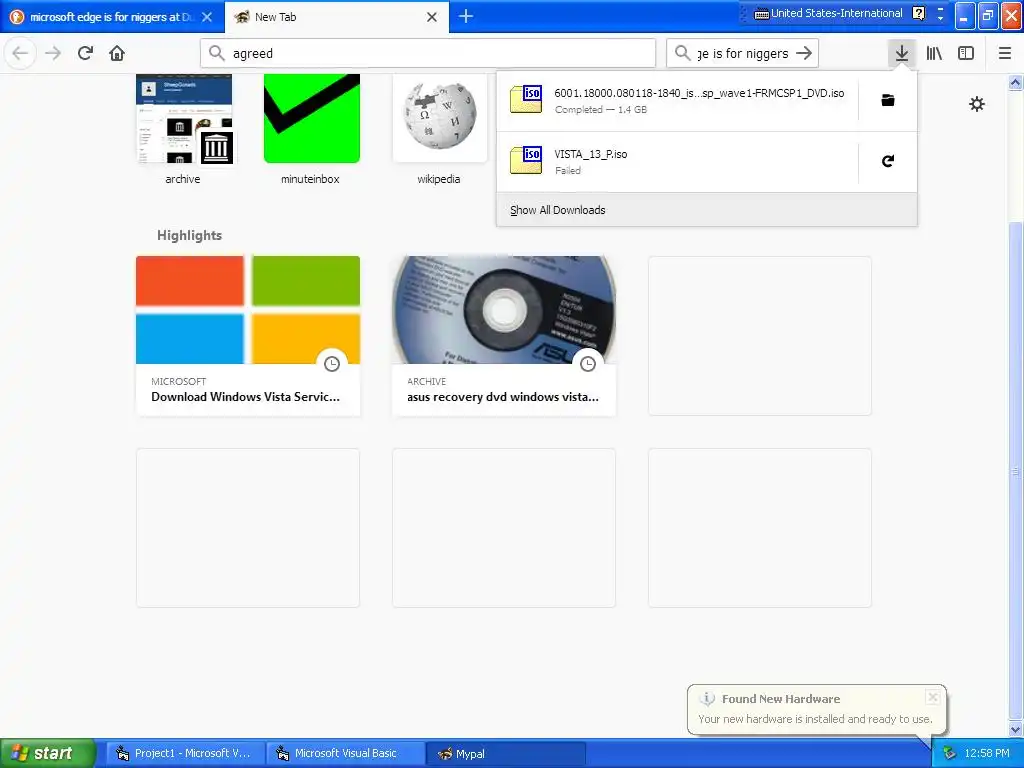Go back using the back arrow
This screenshot has width=1024, height=768.
(20, 54)
